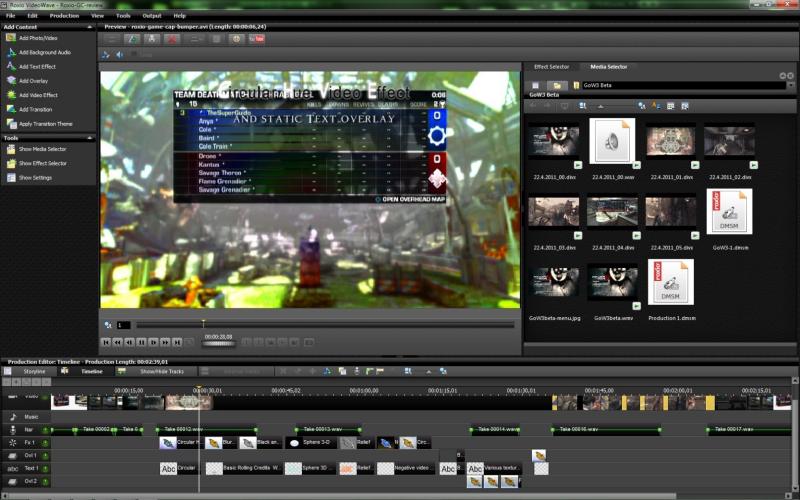Pause the preview playback

pos(141,342)
